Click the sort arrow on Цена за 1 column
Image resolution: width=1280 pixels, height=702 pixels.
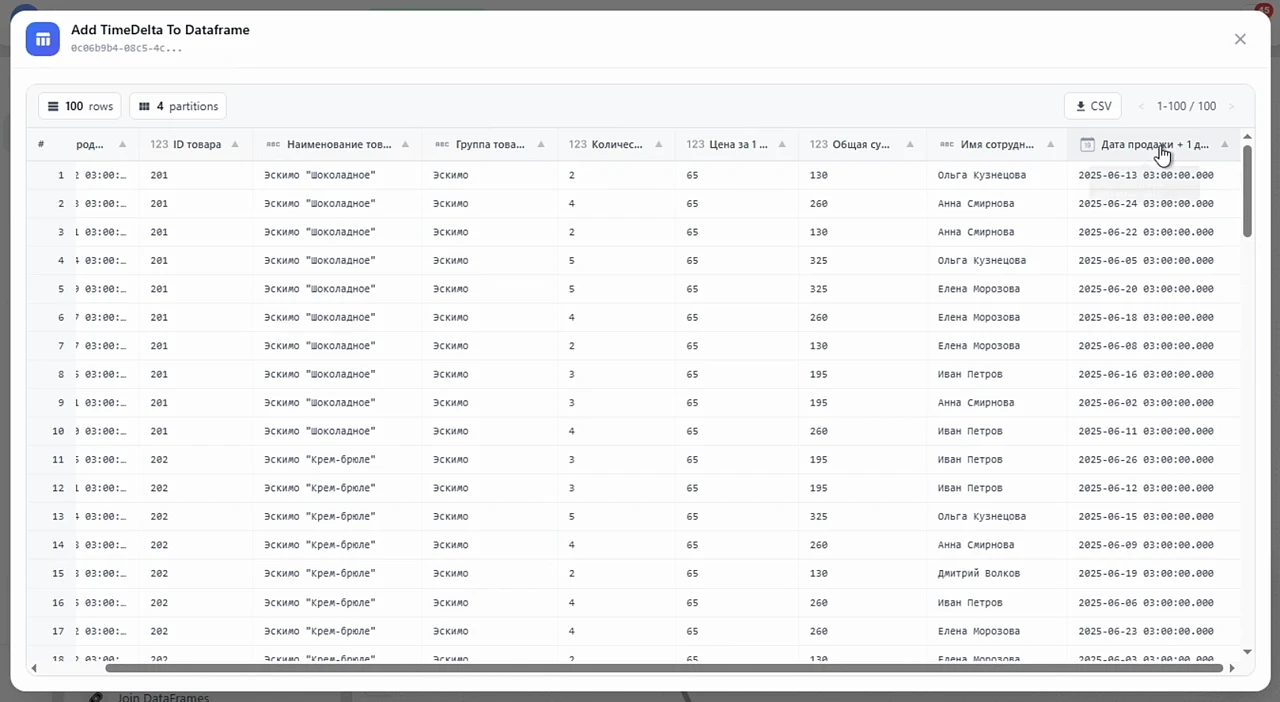pos(781,144)
